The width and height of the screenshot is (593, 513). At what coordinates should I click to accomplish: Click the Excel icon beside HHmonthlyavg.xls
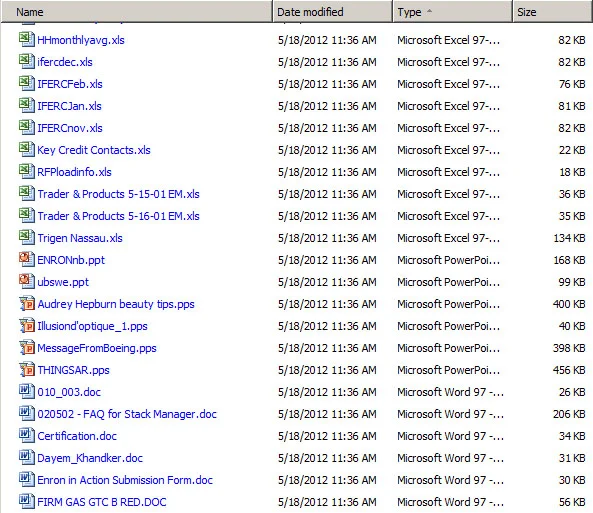click(26, 39)
